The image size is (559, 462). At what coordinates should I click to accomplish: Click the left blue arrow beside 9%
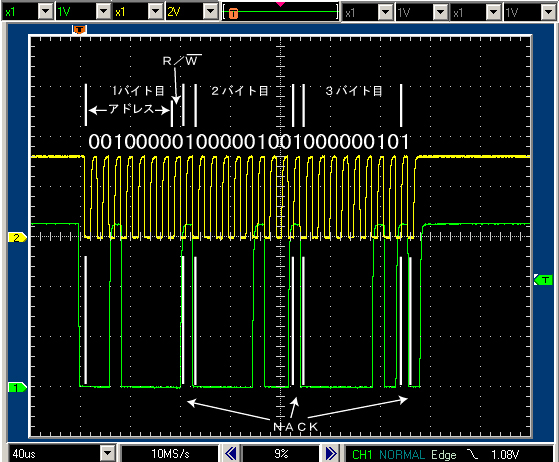pyautogui.click(x=231, y=453)
